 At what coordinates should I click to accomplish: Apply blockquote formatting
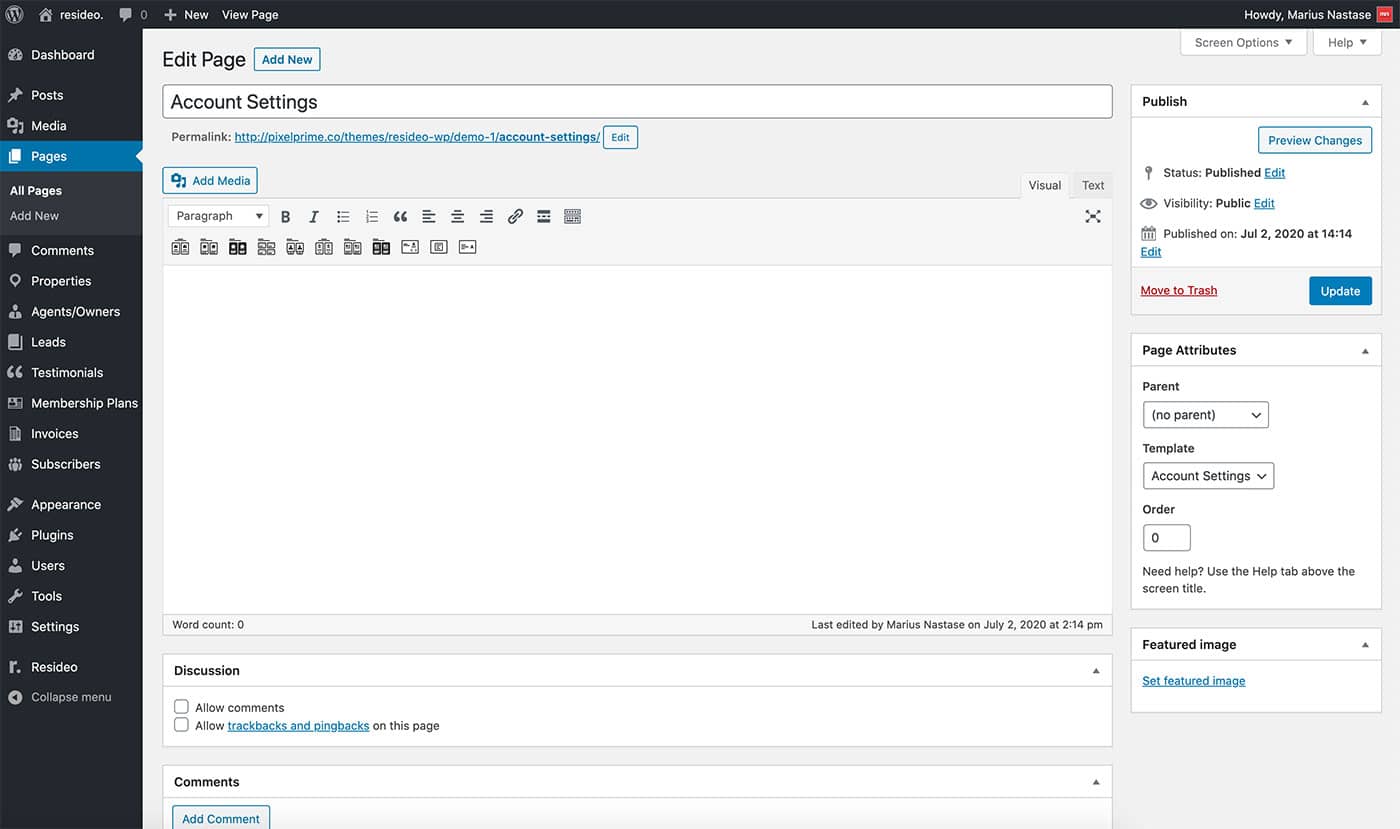pyautogui.click(x=400, y=216)
